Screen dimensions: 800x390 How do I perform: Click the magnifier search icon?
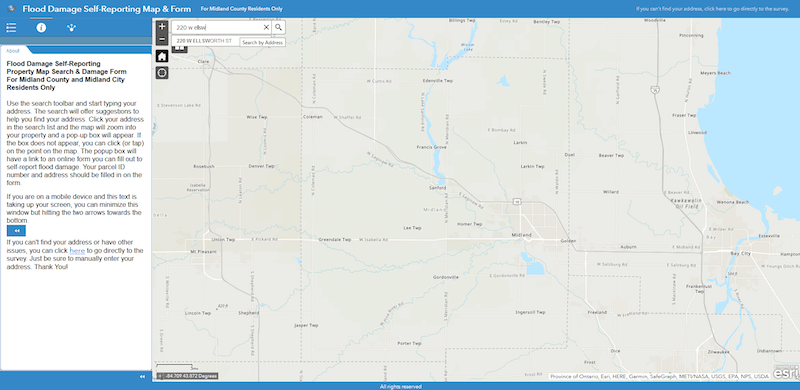tap(279, 28)
